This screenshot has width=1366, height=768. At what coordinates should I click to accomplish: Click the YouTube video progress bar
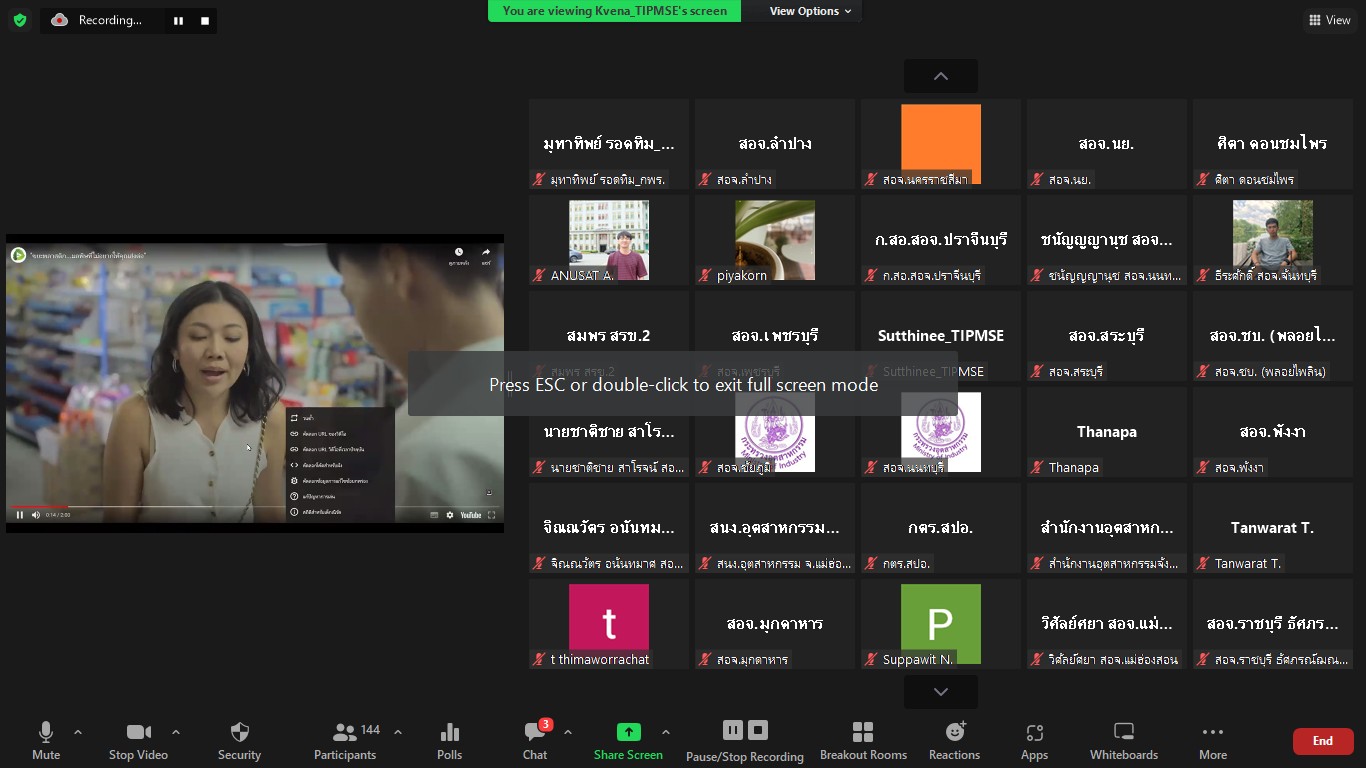pos(255,507)
